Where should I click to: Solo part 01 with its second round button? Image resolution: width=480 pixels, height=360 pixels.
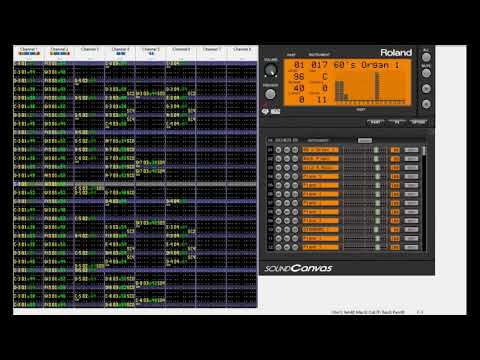(x=287, y=150)
